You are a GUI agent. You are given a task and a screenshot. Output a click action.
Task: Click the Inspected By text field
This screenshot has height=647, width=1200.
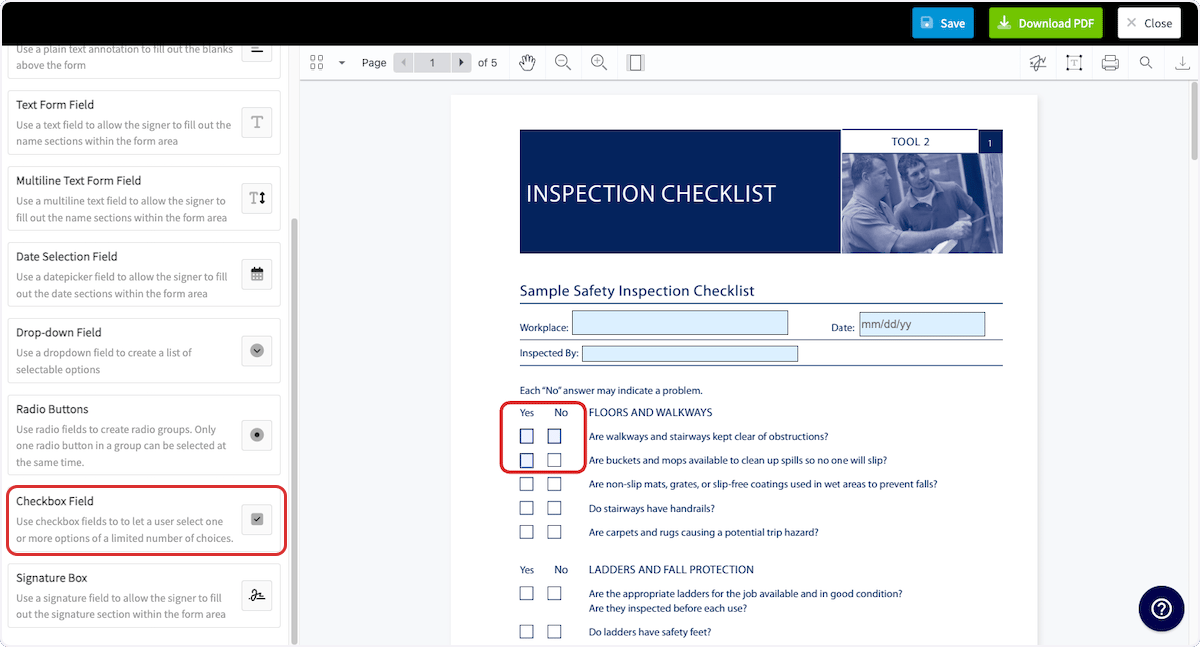click(x=690, y=353)
